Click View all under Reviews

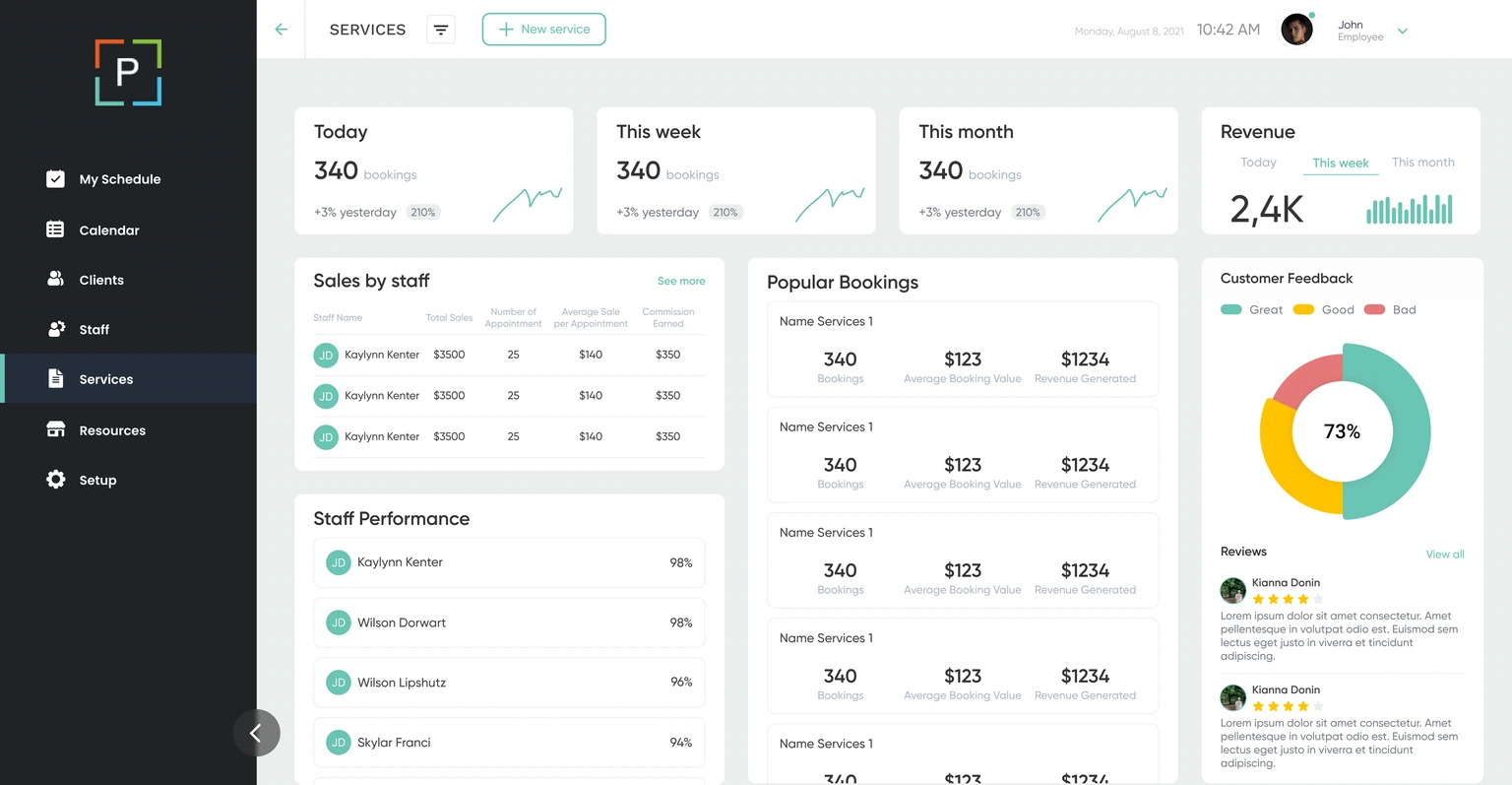[x=1445, y=555]
